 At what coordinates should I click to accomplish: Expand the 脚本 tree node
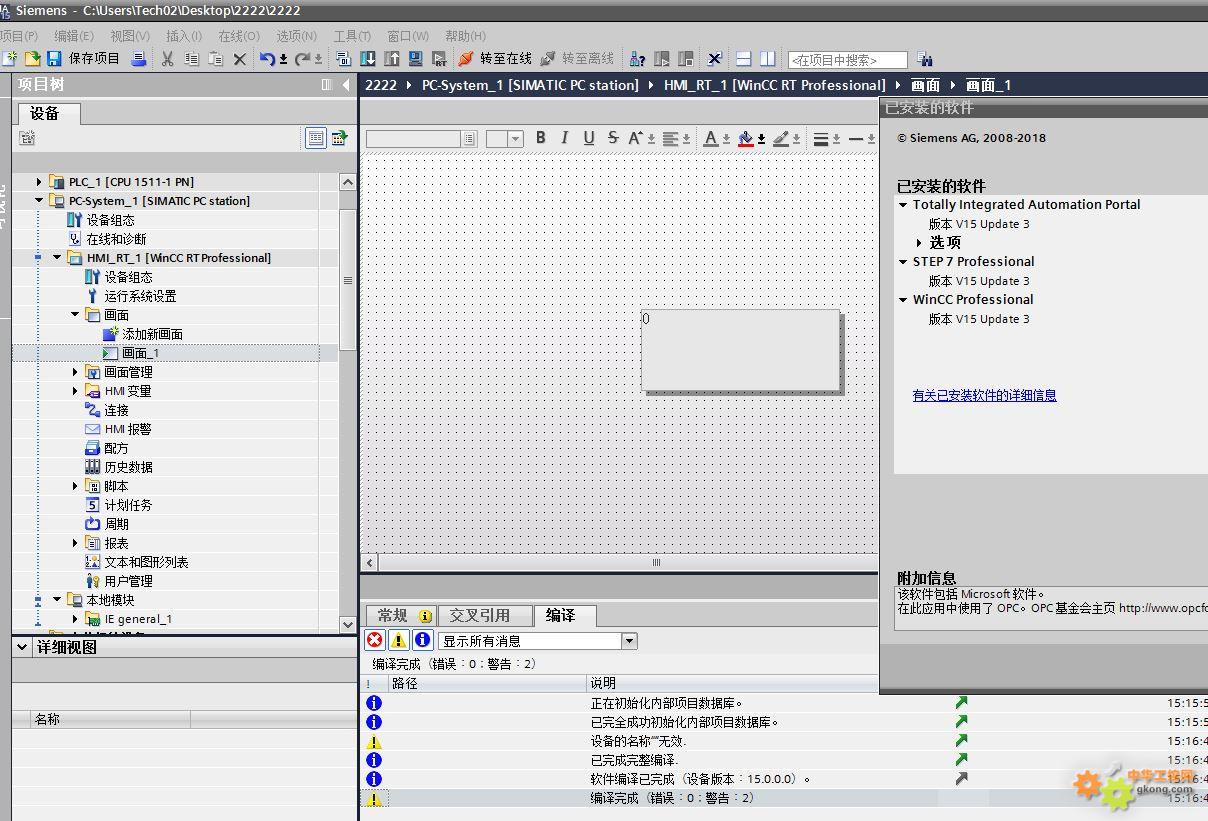[75, 486]
